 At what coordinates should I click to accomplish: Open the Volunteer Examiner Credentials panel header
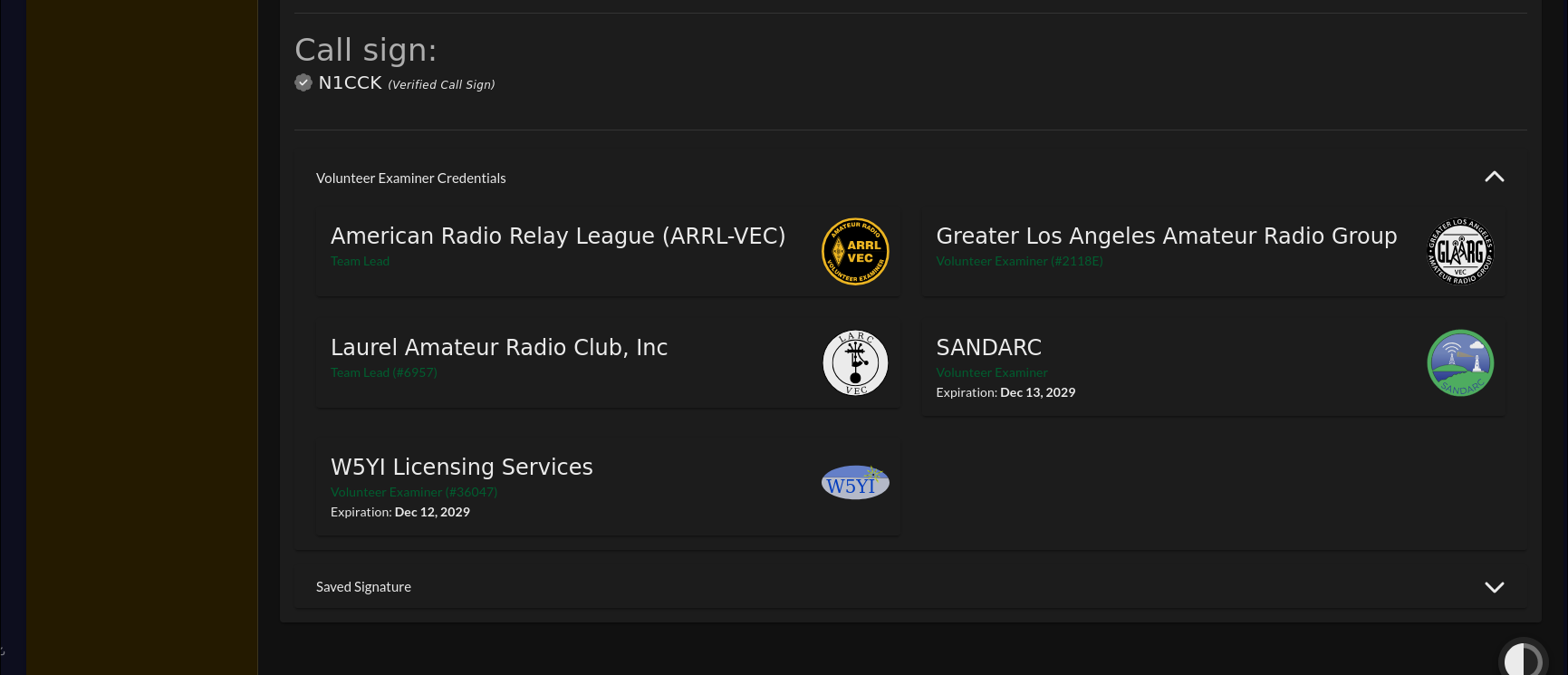click(x=910, y=178)
